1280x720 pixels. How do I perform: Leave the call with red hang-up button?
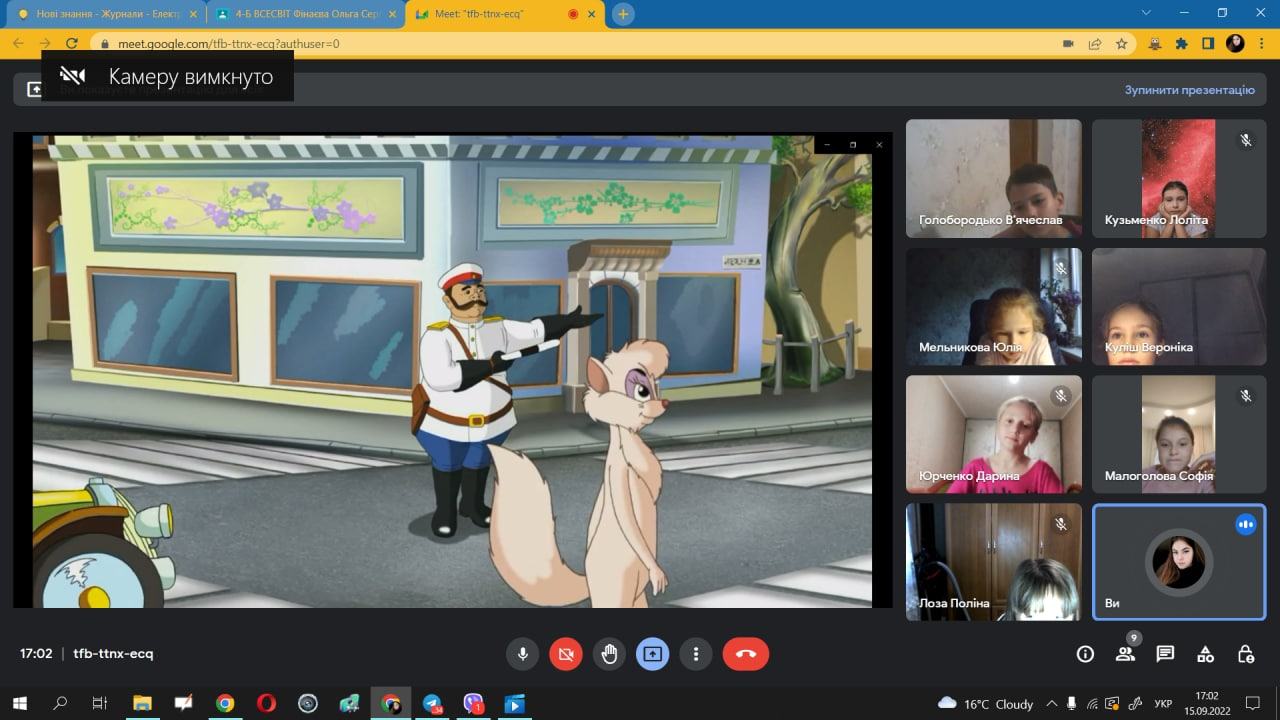point(745,654)
